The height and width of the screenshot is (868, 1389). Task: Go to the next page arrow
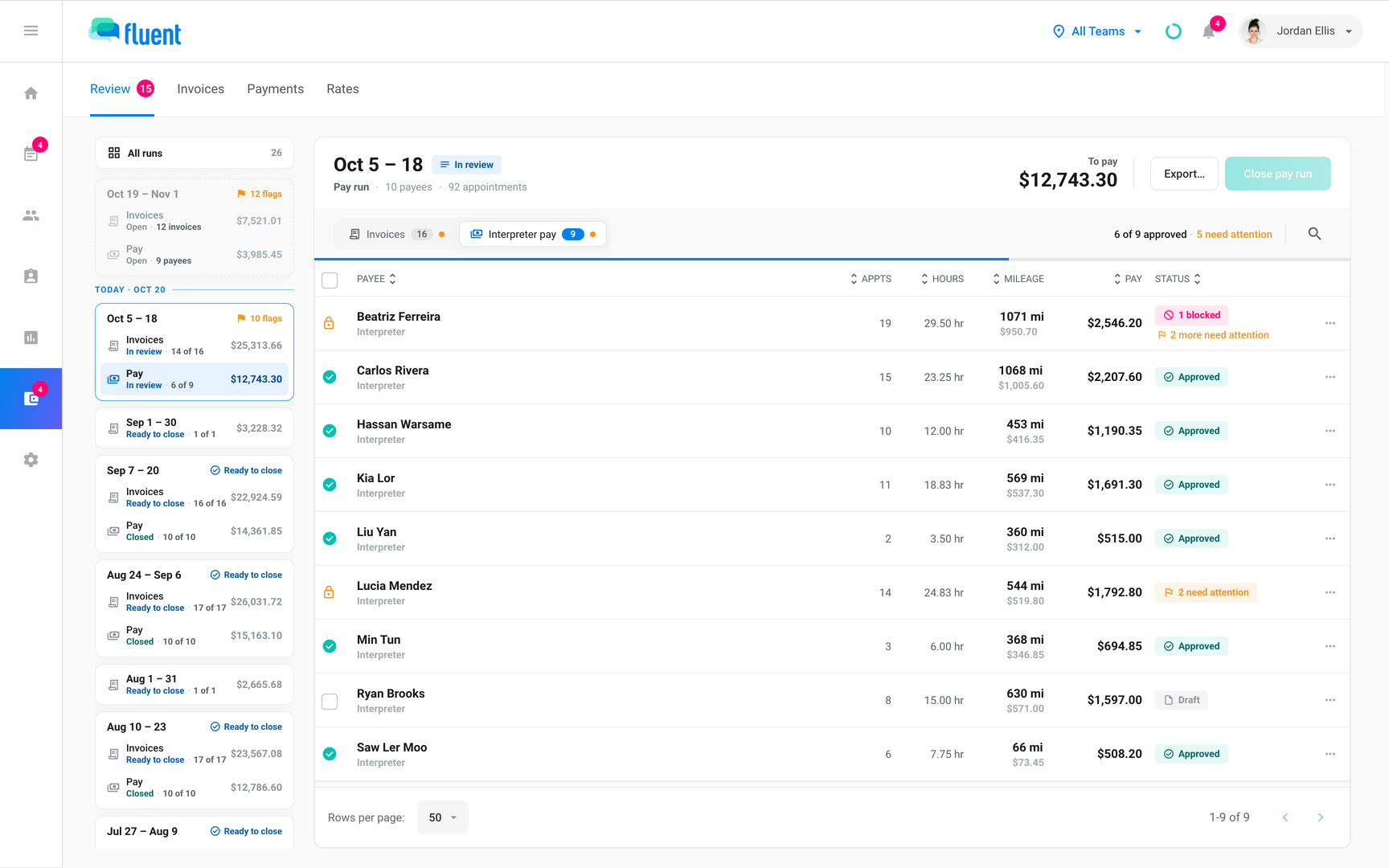(1320, 817)
